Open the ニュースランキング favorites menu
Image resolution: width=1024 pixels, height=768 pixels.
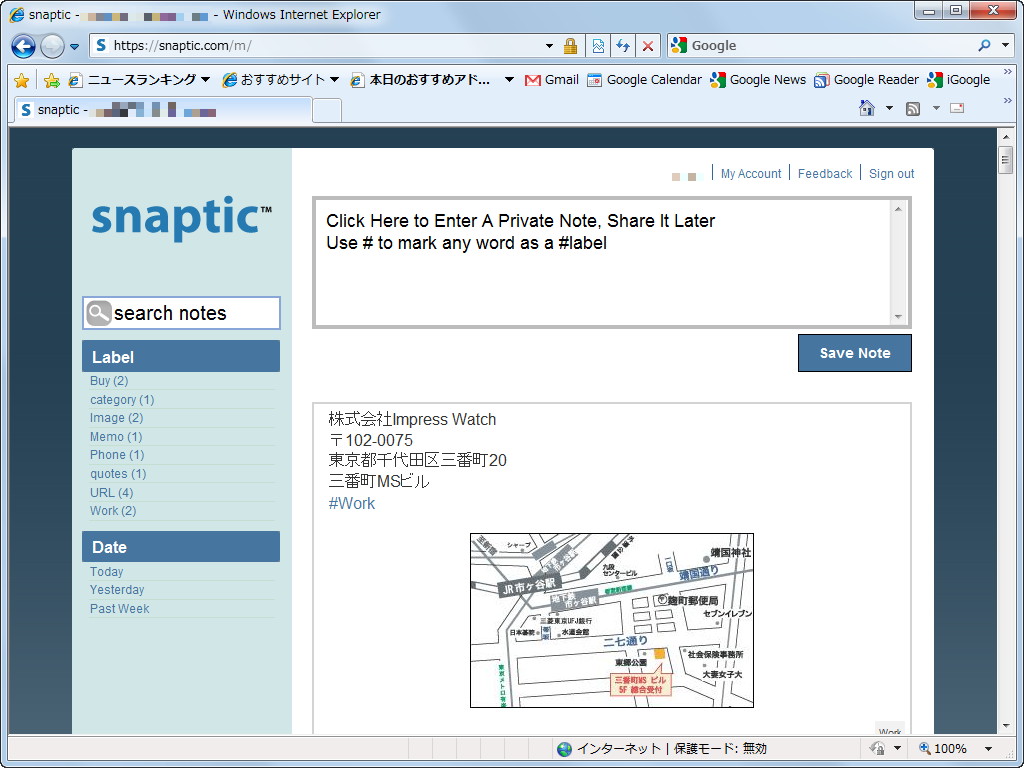tap(140, 80)
